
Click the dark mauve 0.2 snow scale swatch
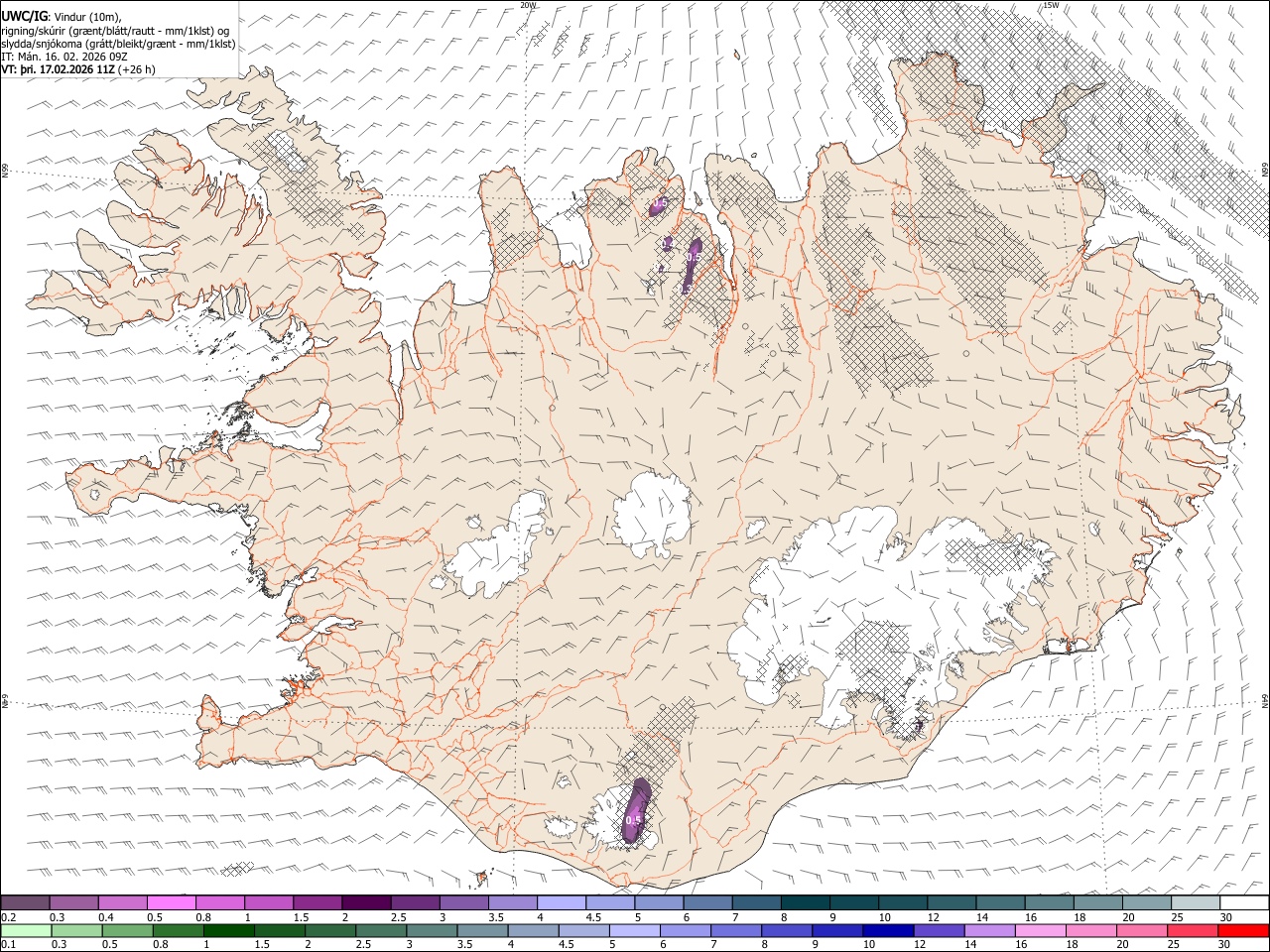[x=25, y=902]
